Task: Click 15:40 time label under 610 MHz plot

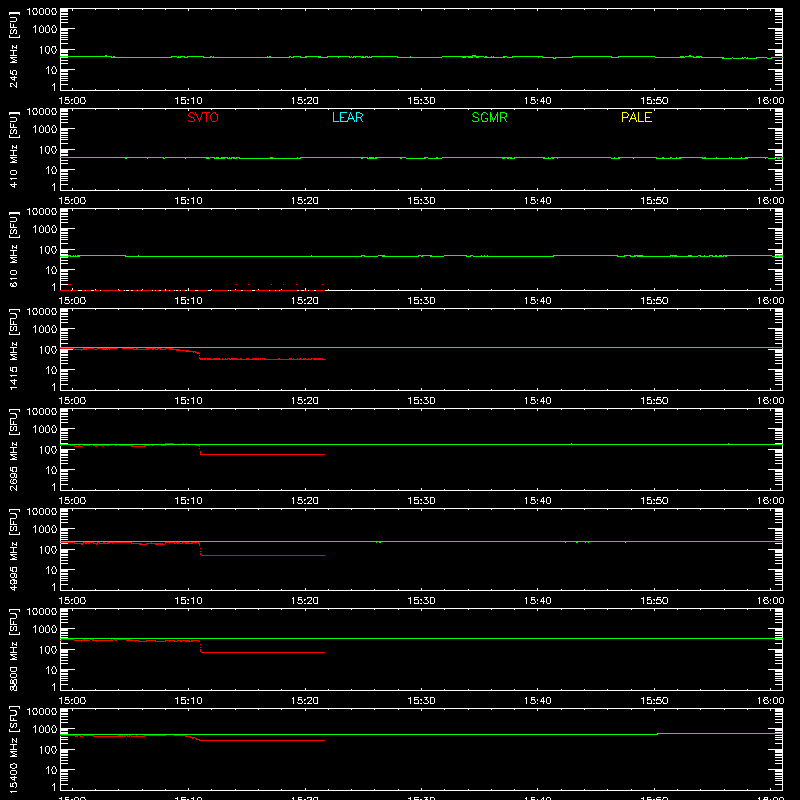Action: tap(538, 301)
